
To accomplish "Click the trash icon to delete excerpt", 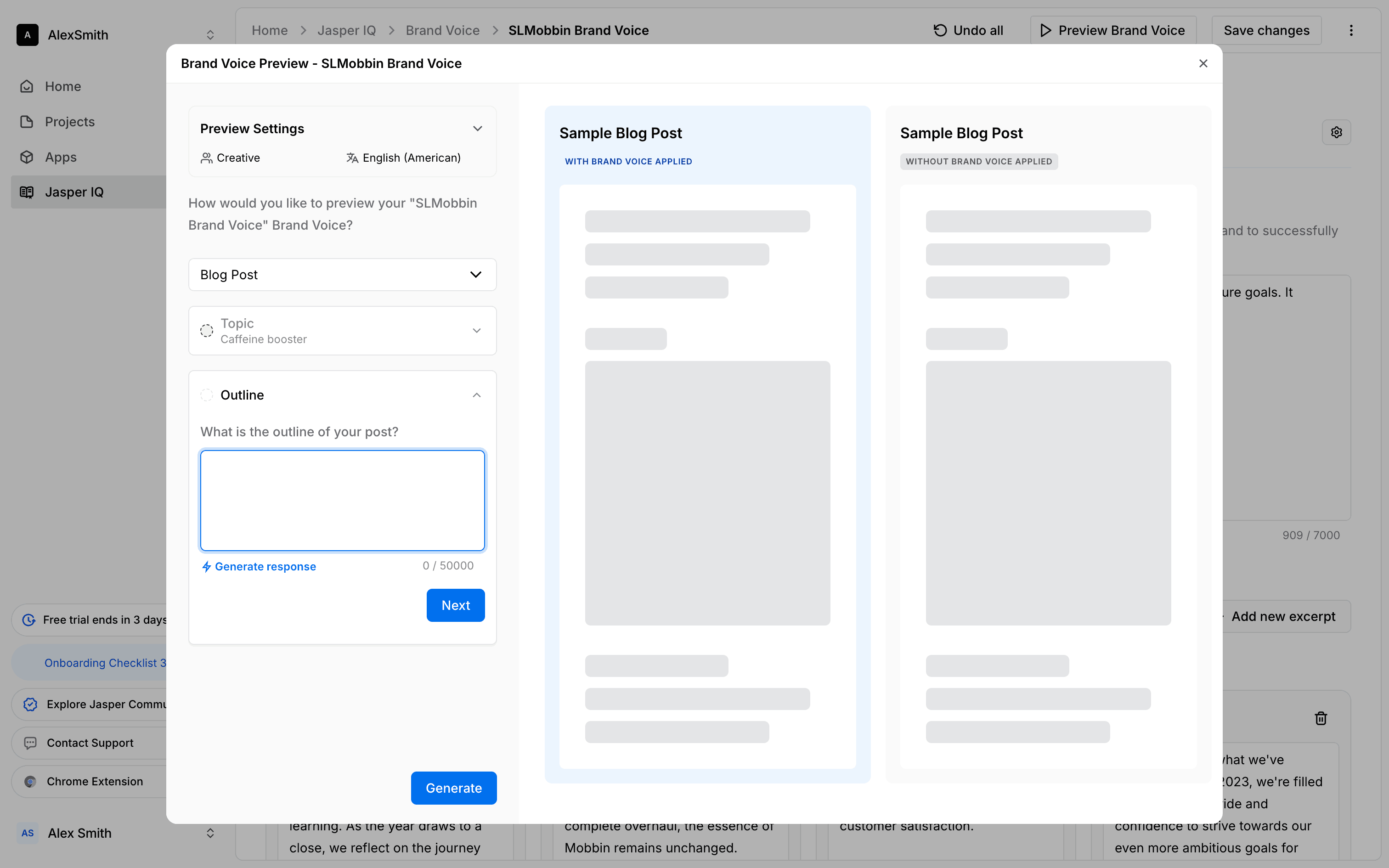I will point(1321,718).
